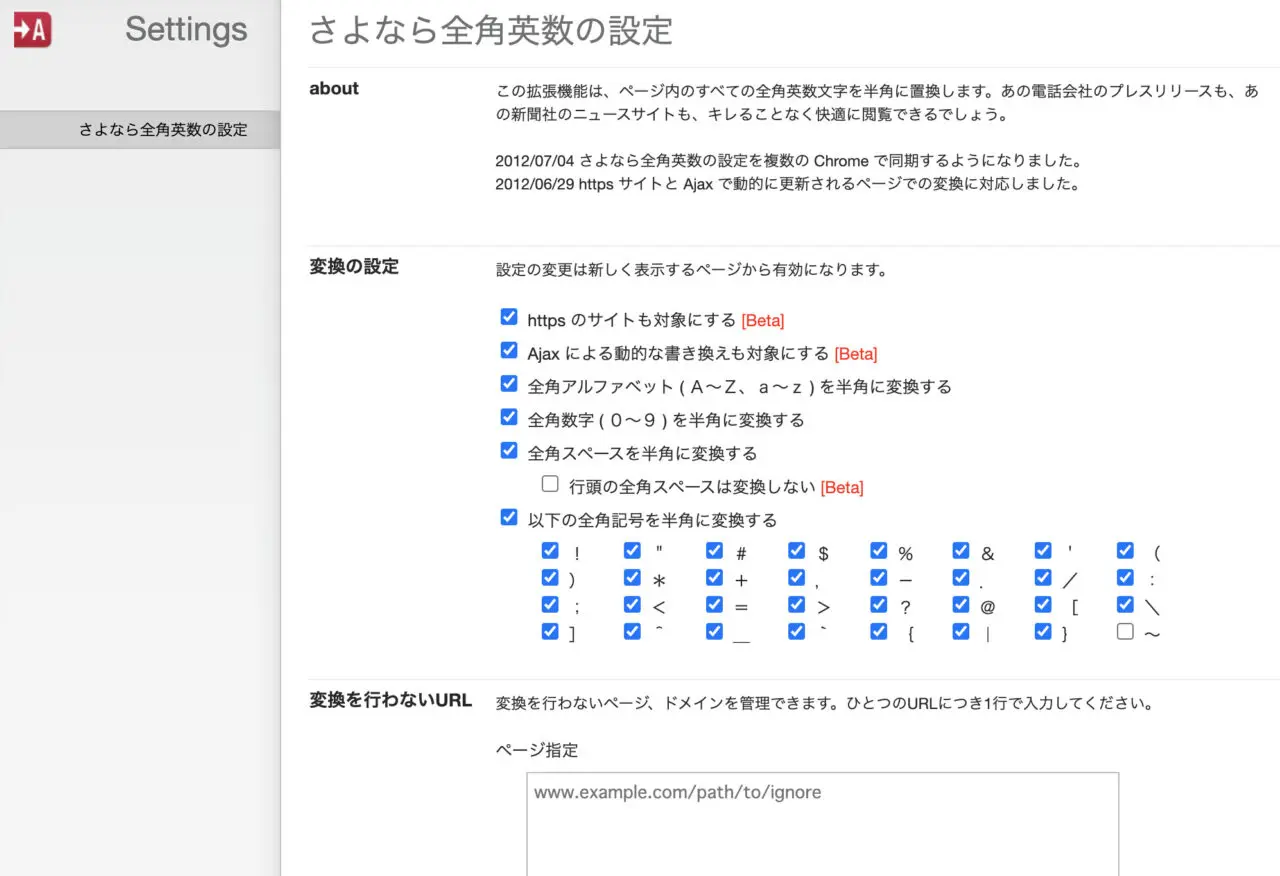Click the www.example.com ignore-URL text area
Screen dimensions: 1280x876
[x=820, y=820]
